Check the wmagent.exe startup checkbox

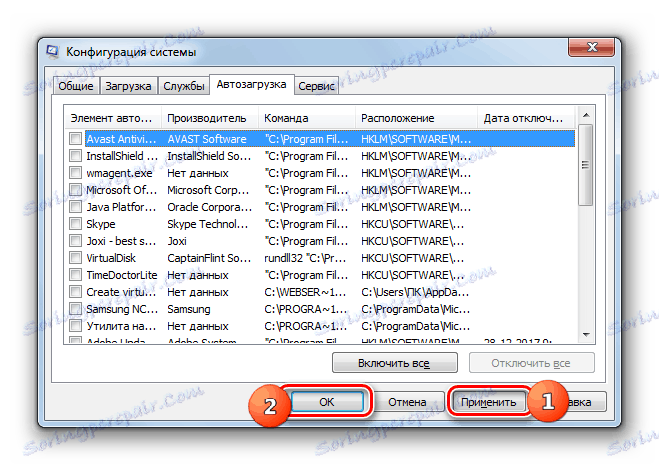(x=76, y=173)
